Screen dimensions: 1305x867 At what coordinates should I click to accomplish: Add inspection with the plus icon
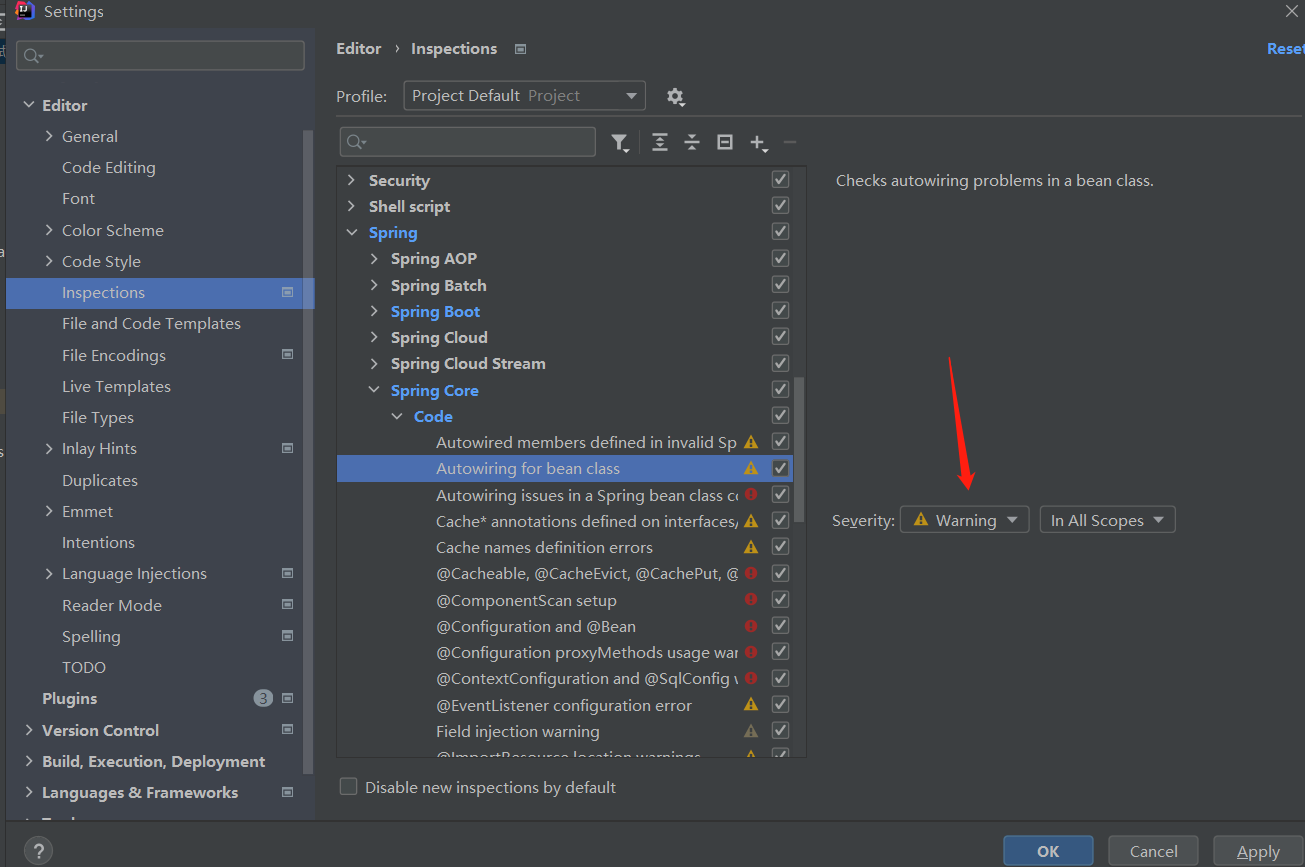(x=758, y=143)
